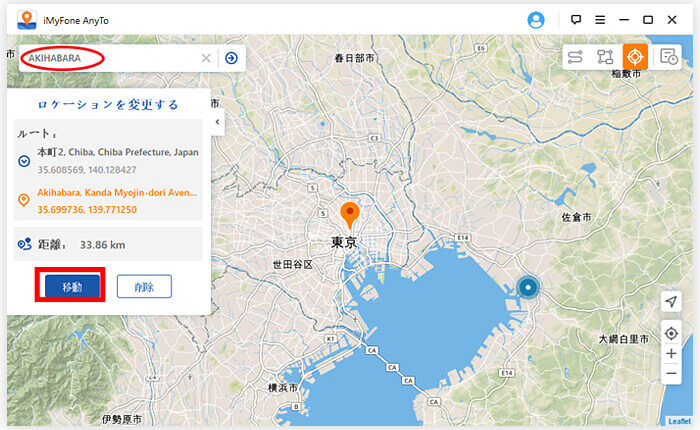The image size is (700, 430).
Task: Collapse the location side panel
Action: click(x=218, y=122)
